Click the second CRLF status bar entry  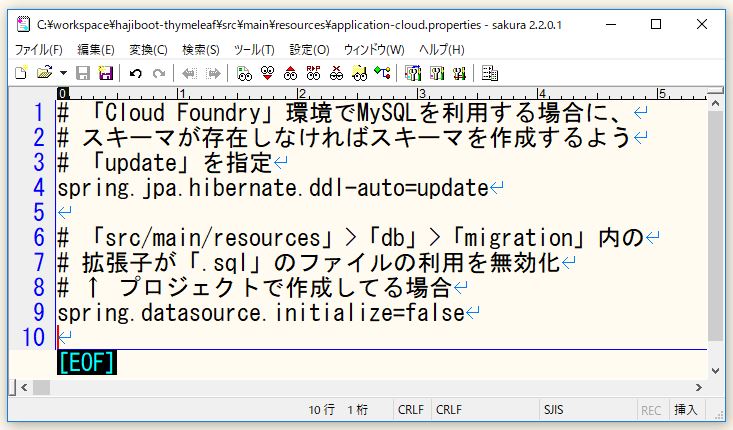tap(449, 410)
